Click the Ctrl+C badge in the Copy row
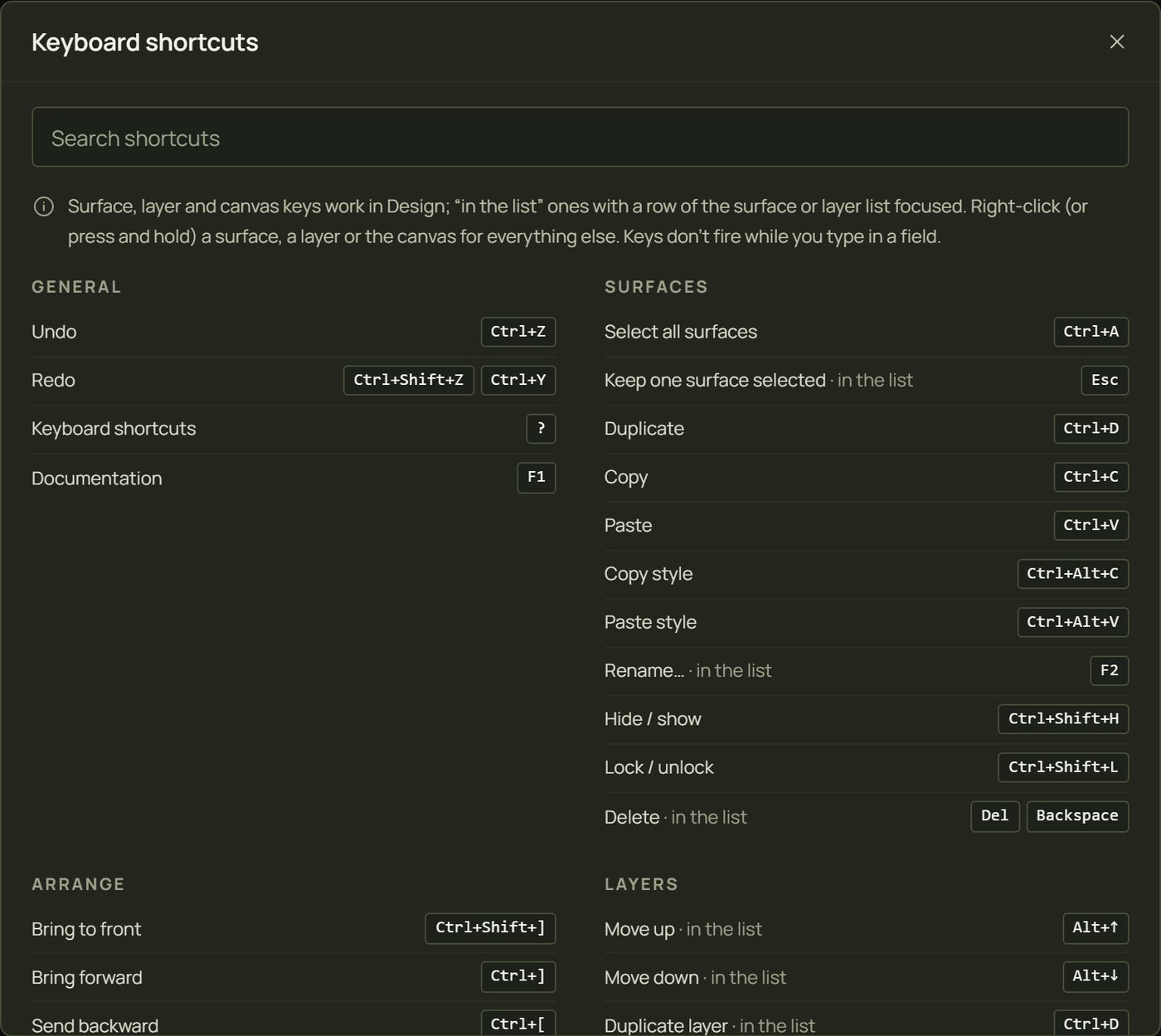This screenshot has width=1161, height=1036. [x=1091, y=477]
